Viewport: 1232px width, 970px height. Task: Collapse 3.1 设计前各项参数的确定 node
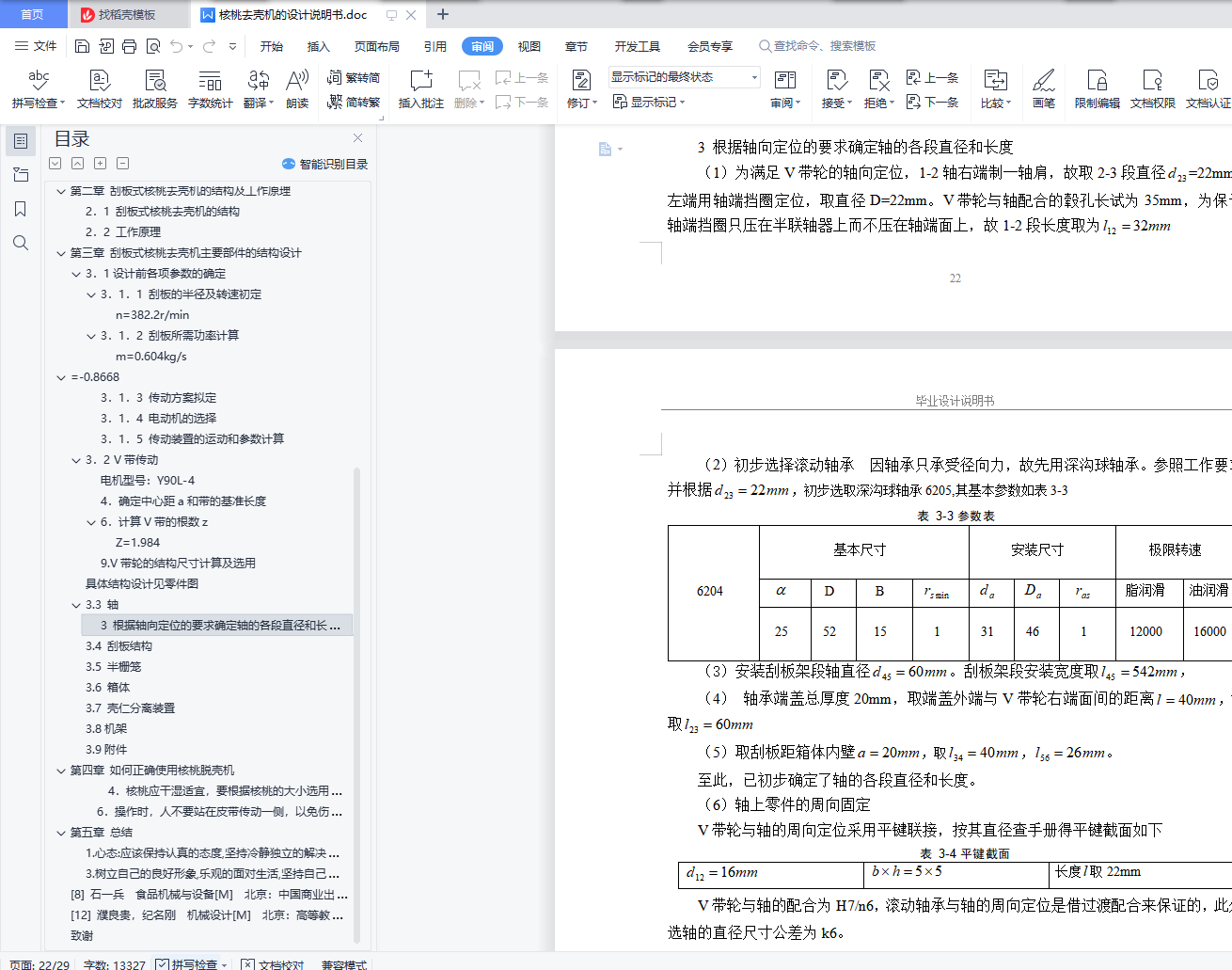(x=76, y=274)
